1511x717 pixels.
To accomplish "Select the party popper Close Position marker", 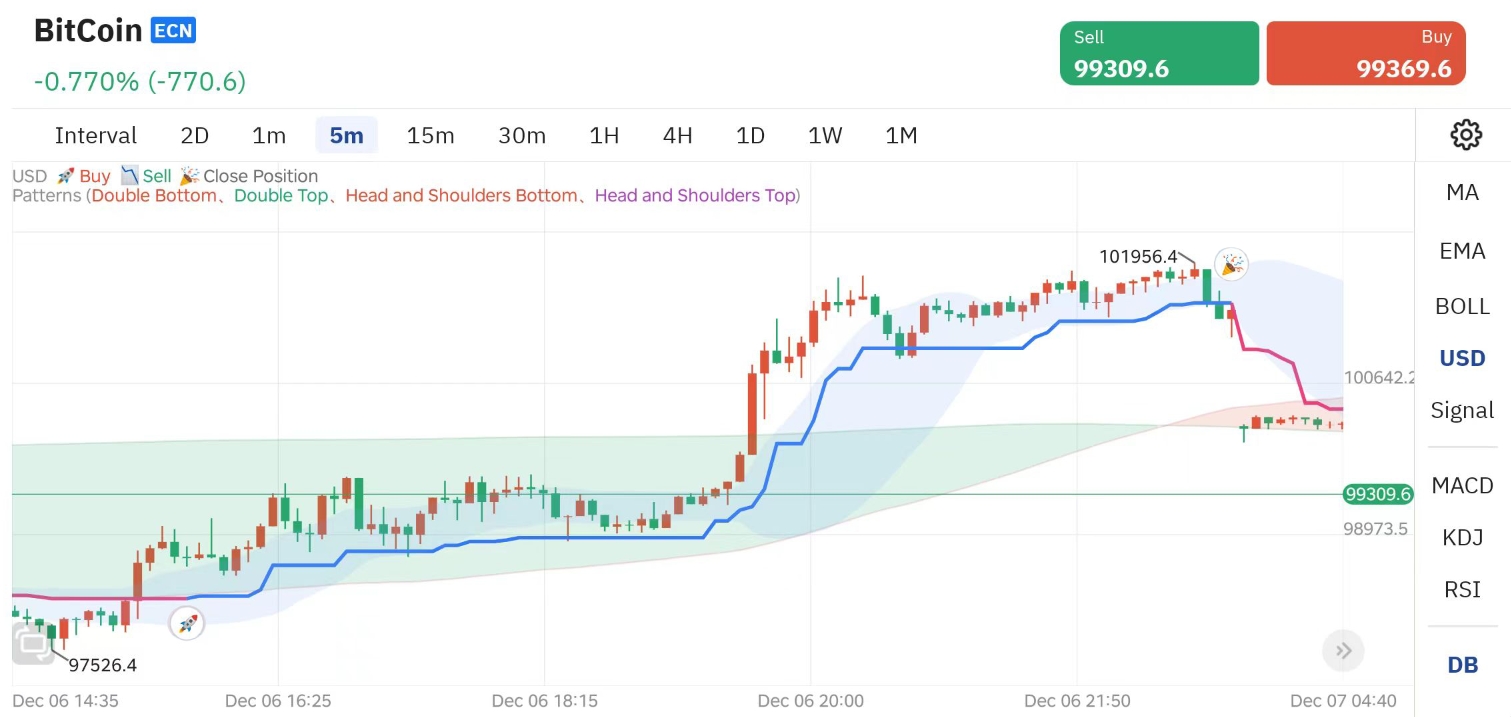I will point(1231,264).
